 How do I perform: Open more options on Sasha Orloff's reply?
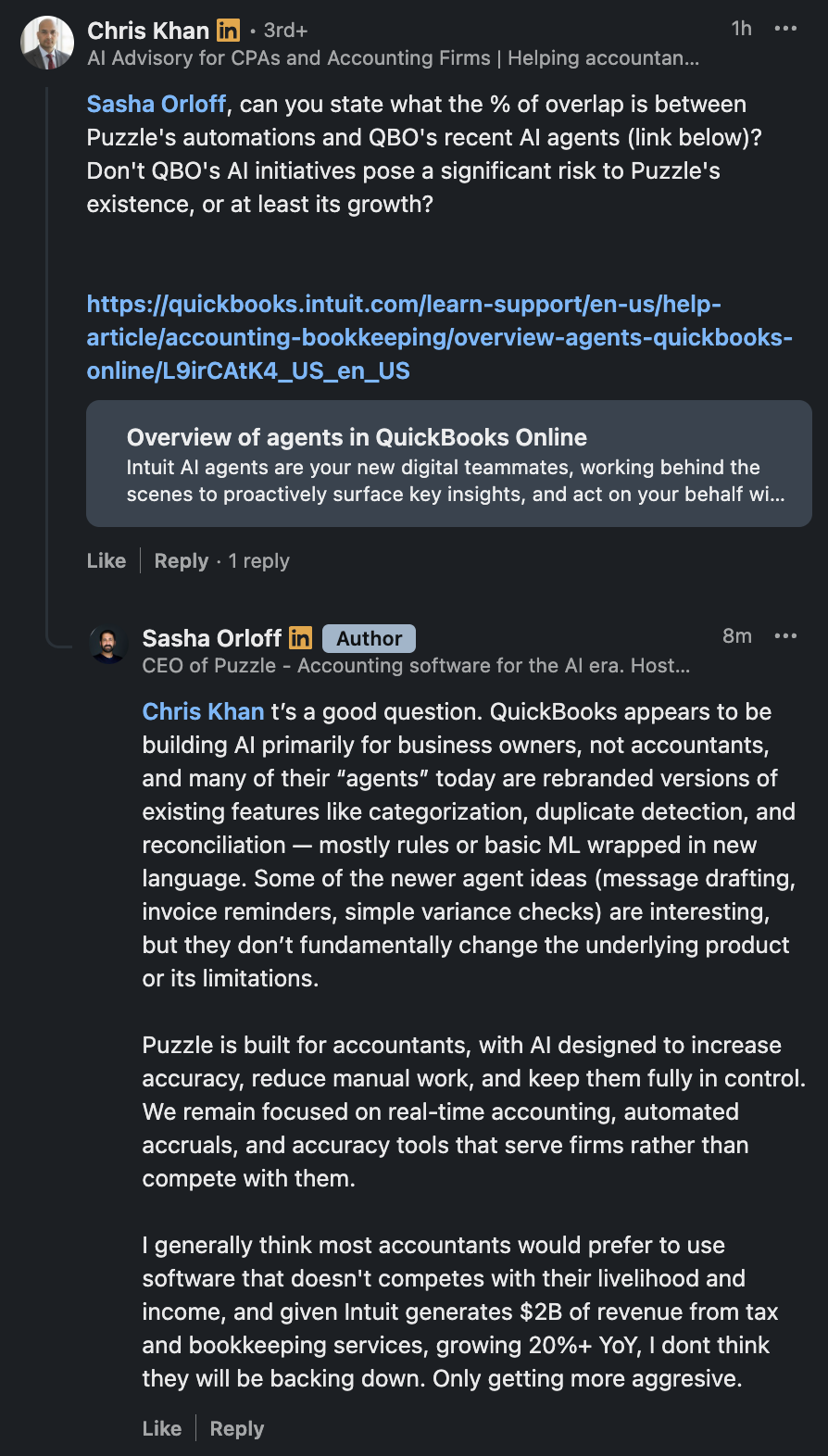[785, 636]
